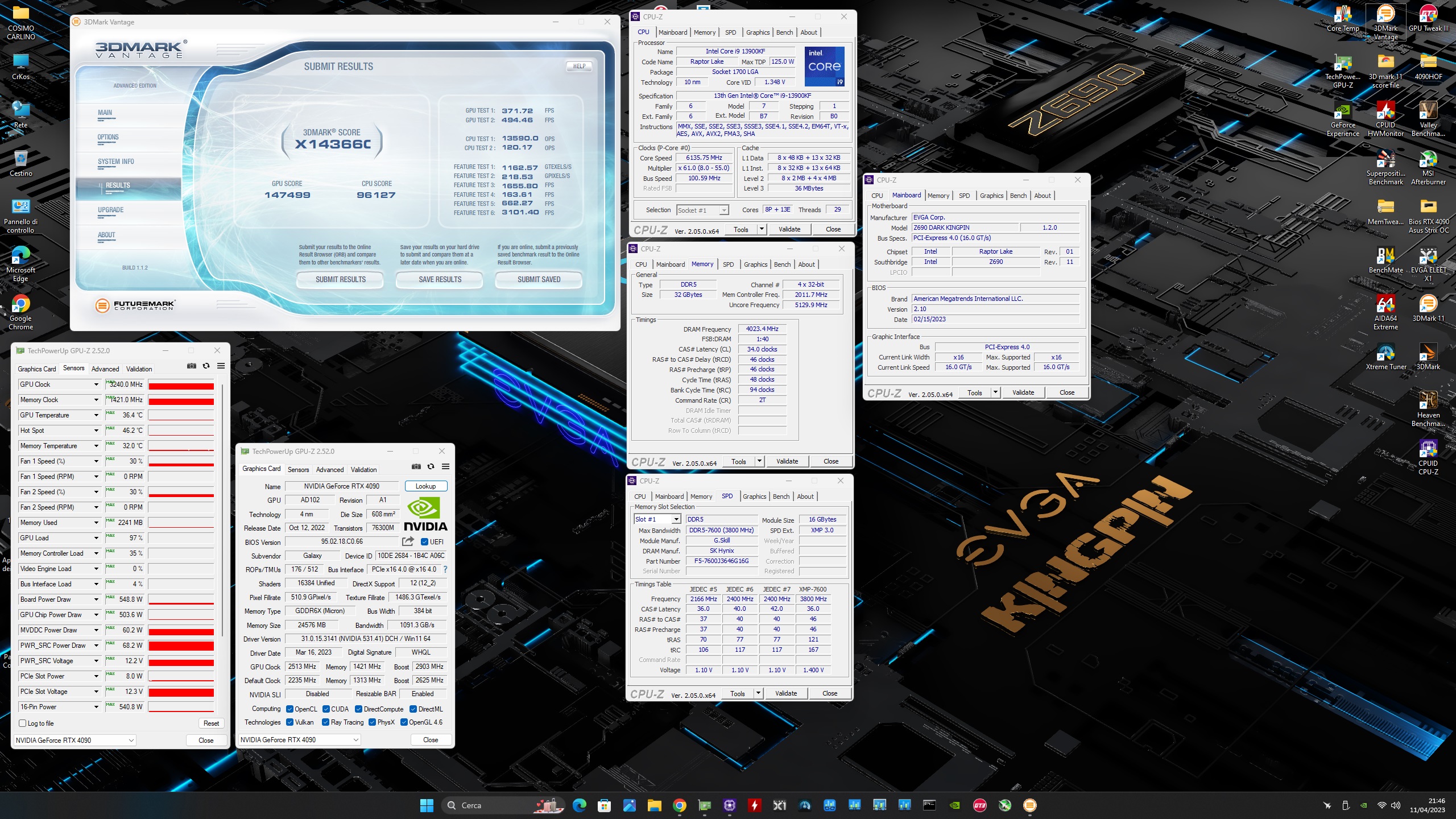The image size is (1456, 819).
Task: Open TechPowerUp GPU-Z desktop shortcut
Action: pyautogui.click(x=1343, y=71)
